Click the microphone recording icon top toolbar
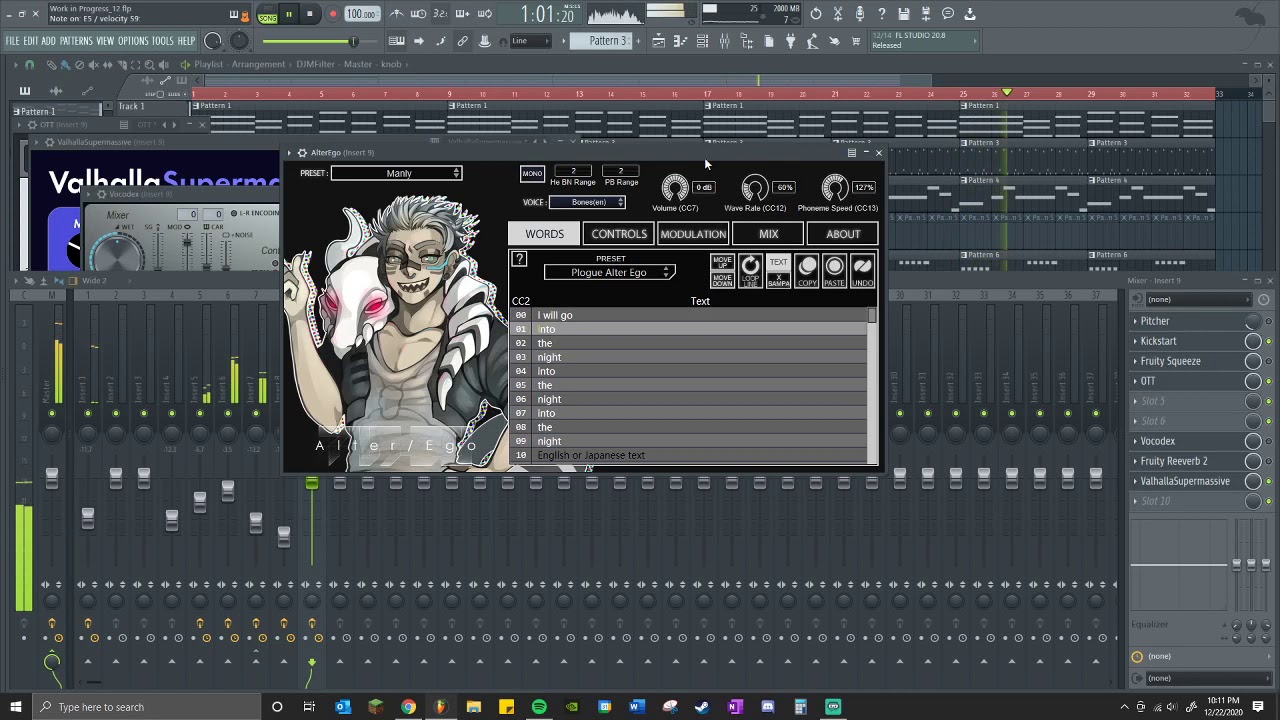Viewport: 1280px width, 720px height. click(x=860, y=14)
